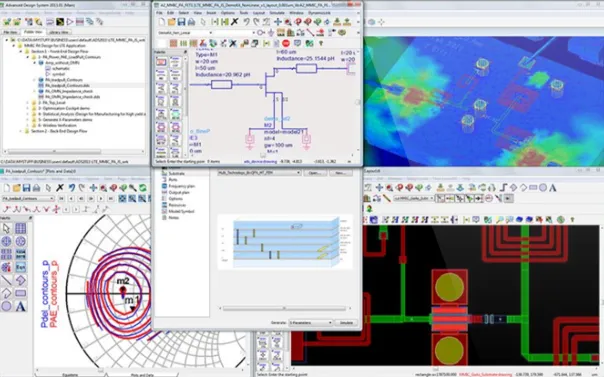The height and width of the screenshot is (377, 604).
Task: Click Simulate button in EM setup dialog
Action: (x=346, y=323)
